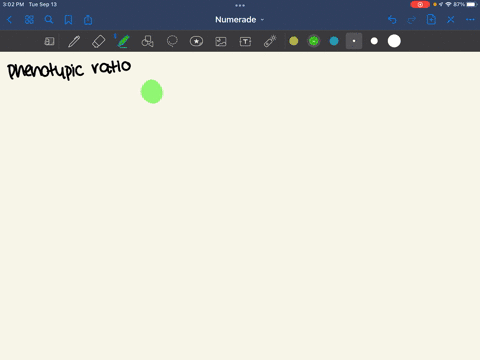This screenshot has height=360, width=480.
Task: Undo the last stroke
Action: coord(392,20)
